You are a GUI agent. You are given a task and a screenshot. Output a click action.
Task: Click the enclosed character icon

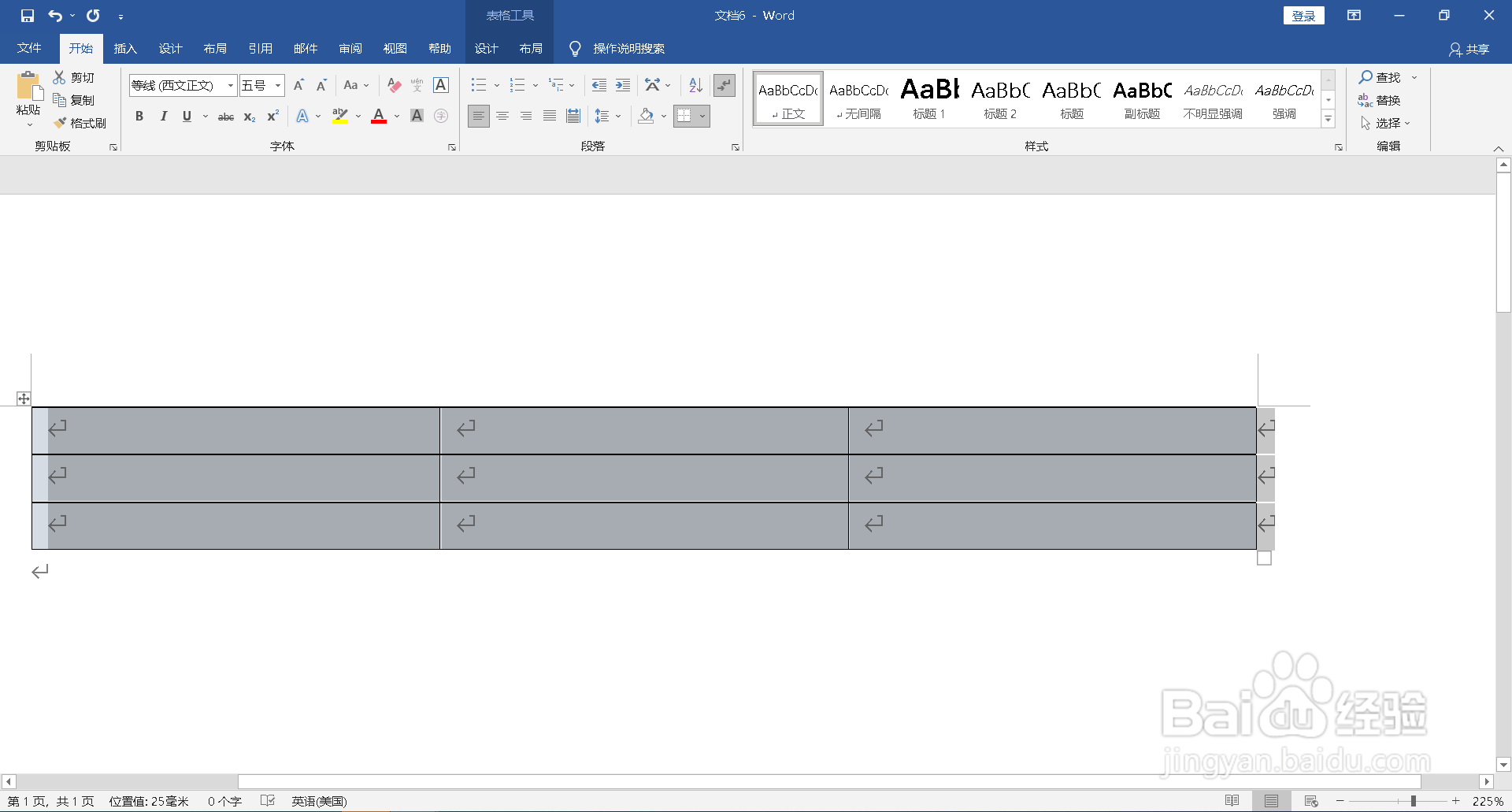[441, 116]
